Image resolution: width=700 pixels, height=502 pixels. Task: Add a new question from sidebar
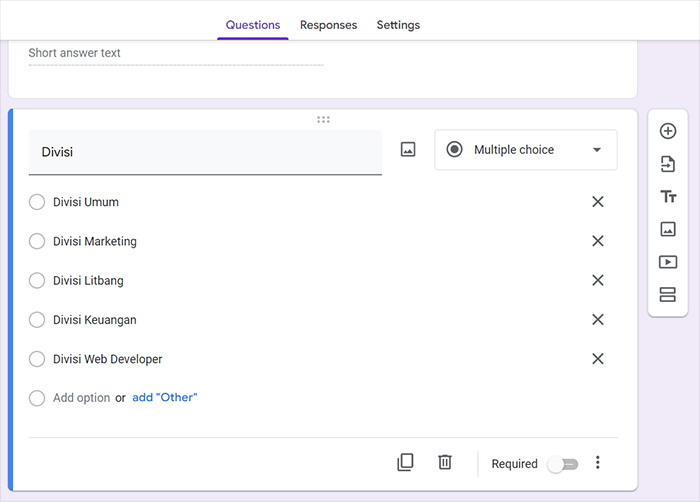point(668,131)
